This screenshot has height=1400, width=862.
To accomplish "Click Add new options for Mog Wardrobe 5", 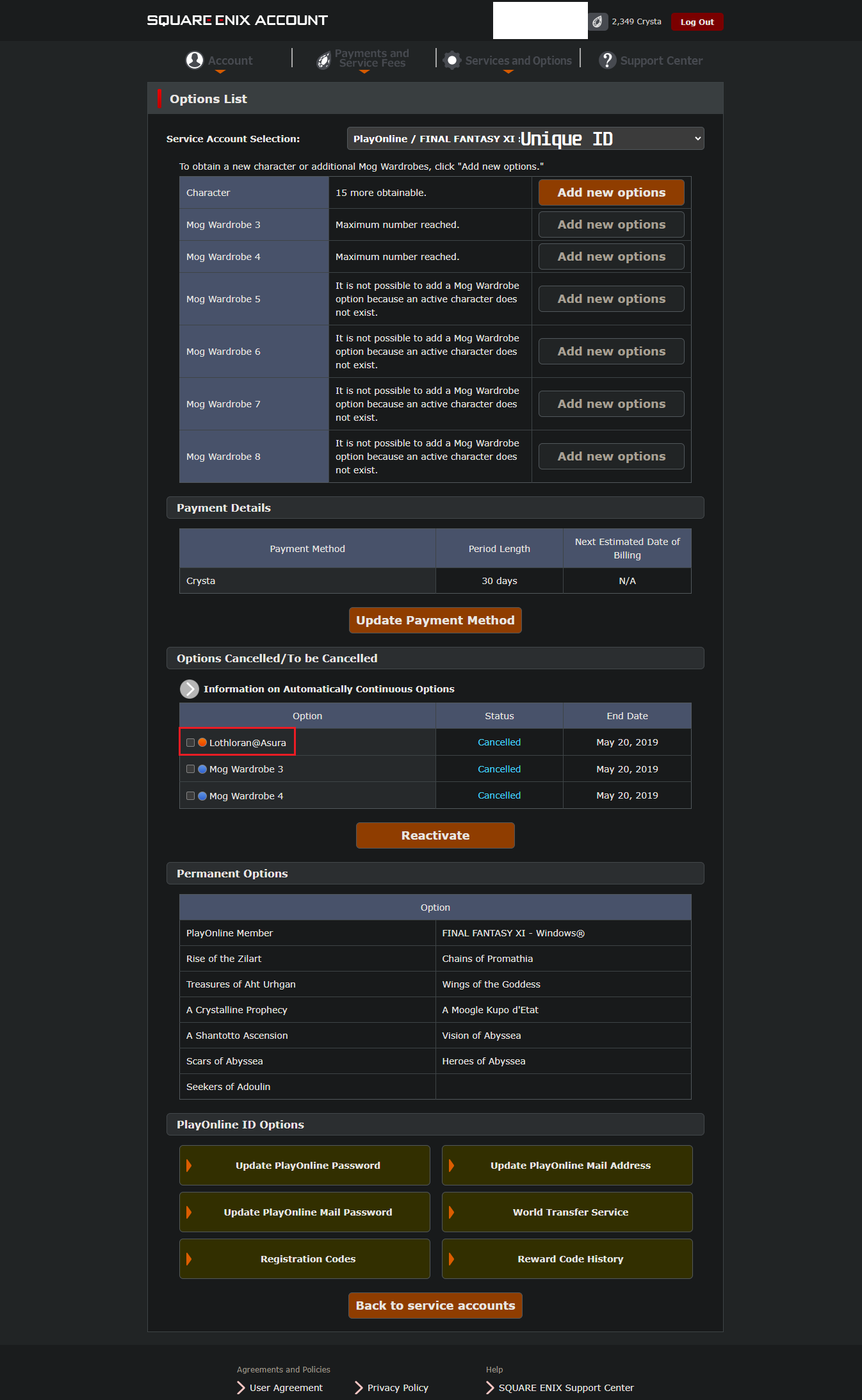I will pyautogui.click(x=611, y=299).
